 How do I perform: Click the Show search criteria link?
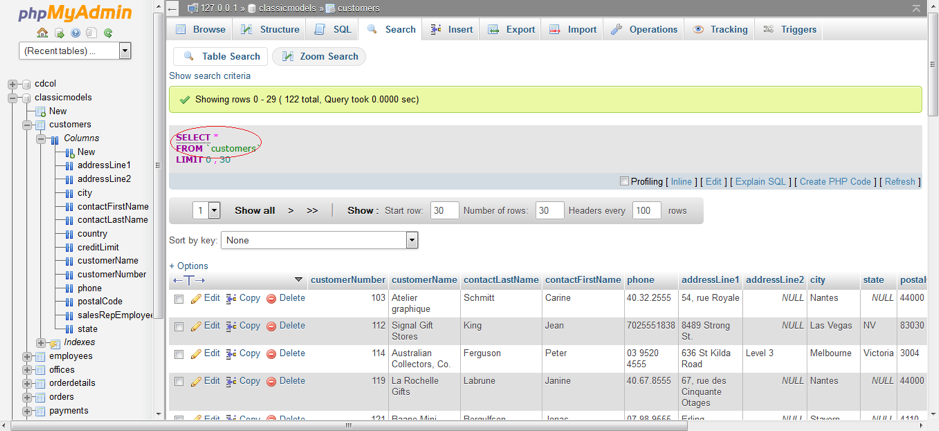(x=210, y=76)
